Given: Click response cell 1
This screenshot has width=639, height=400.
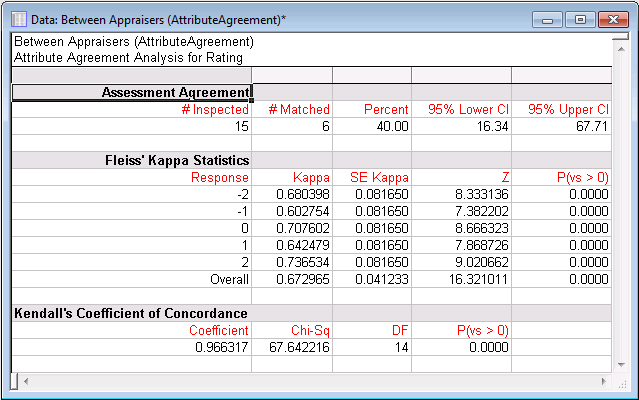Looking at the screenshot, I should (132, 246).
